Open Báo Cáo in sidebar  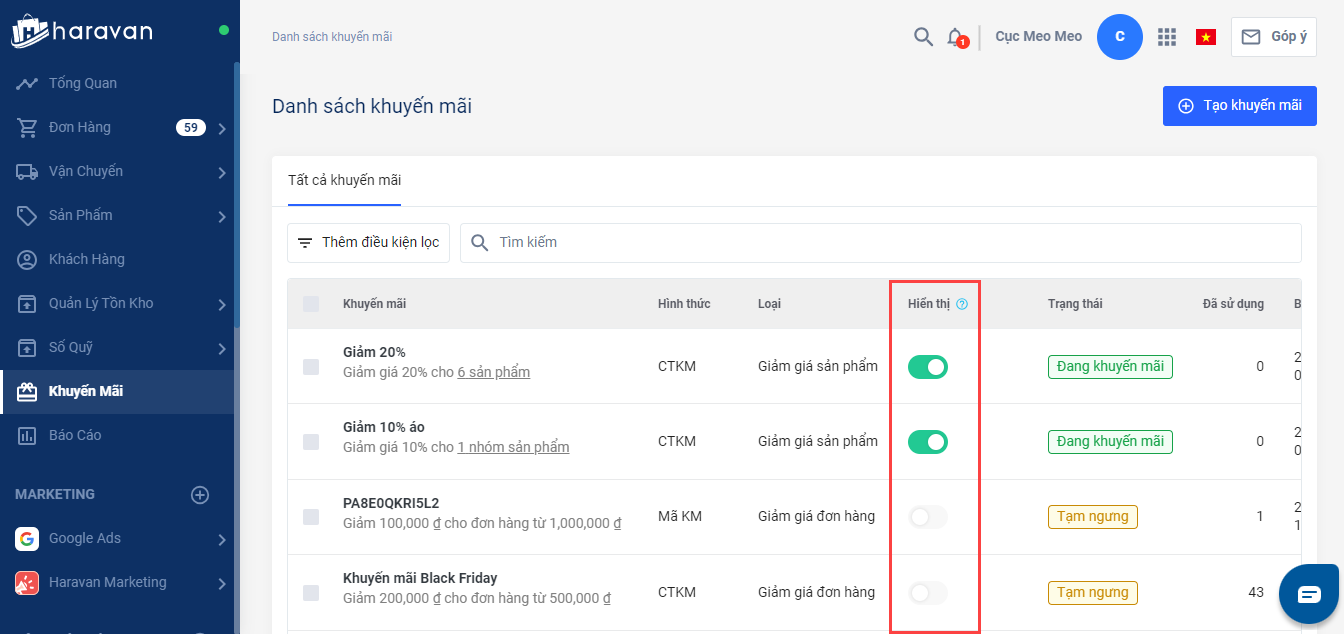point(75,436)
